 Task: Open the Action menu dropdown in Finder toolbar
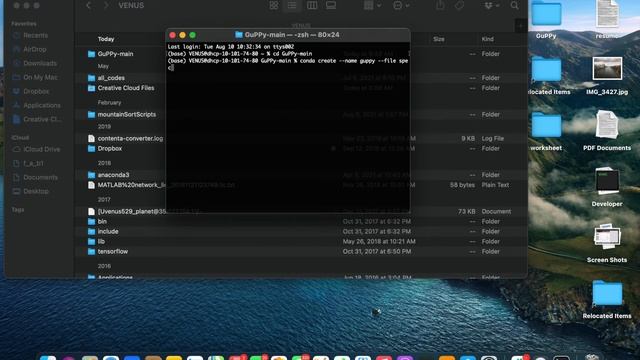401,5
